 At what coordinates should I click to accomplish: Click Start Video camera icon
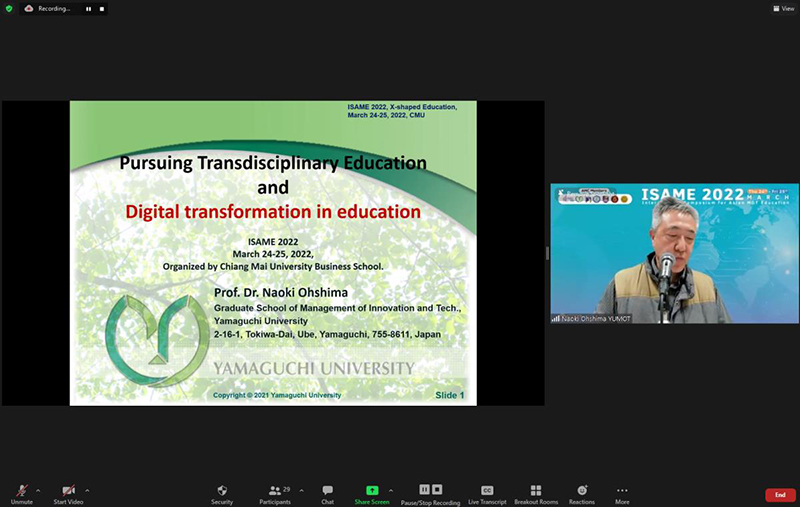coord(68,491)
